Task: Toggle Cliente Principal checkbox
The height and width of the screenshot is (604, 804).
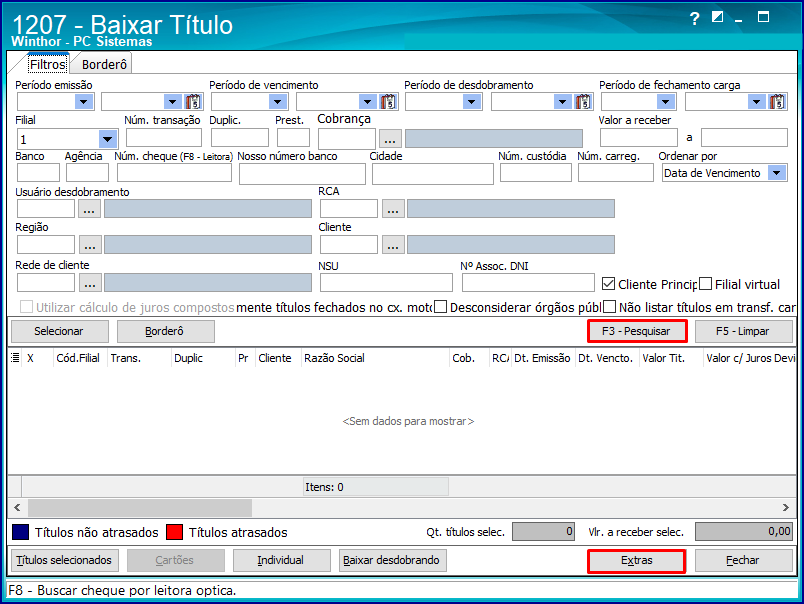Action: 609,284
